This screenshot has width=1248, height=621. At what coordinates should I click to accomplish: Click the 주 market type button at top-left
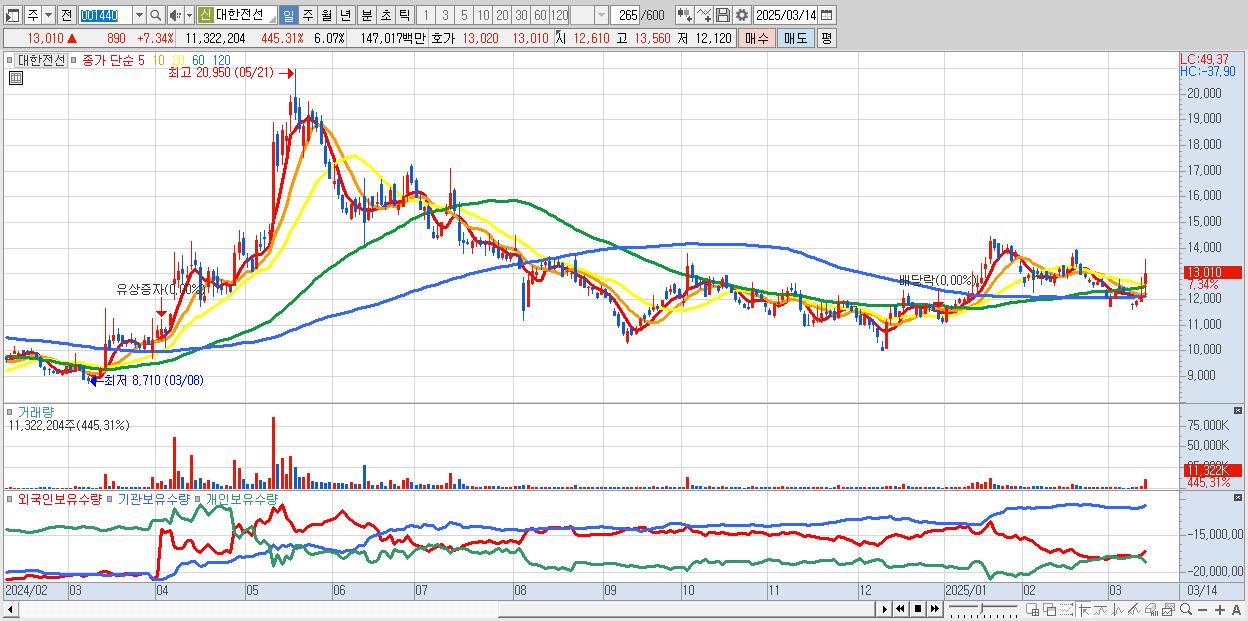33,15
